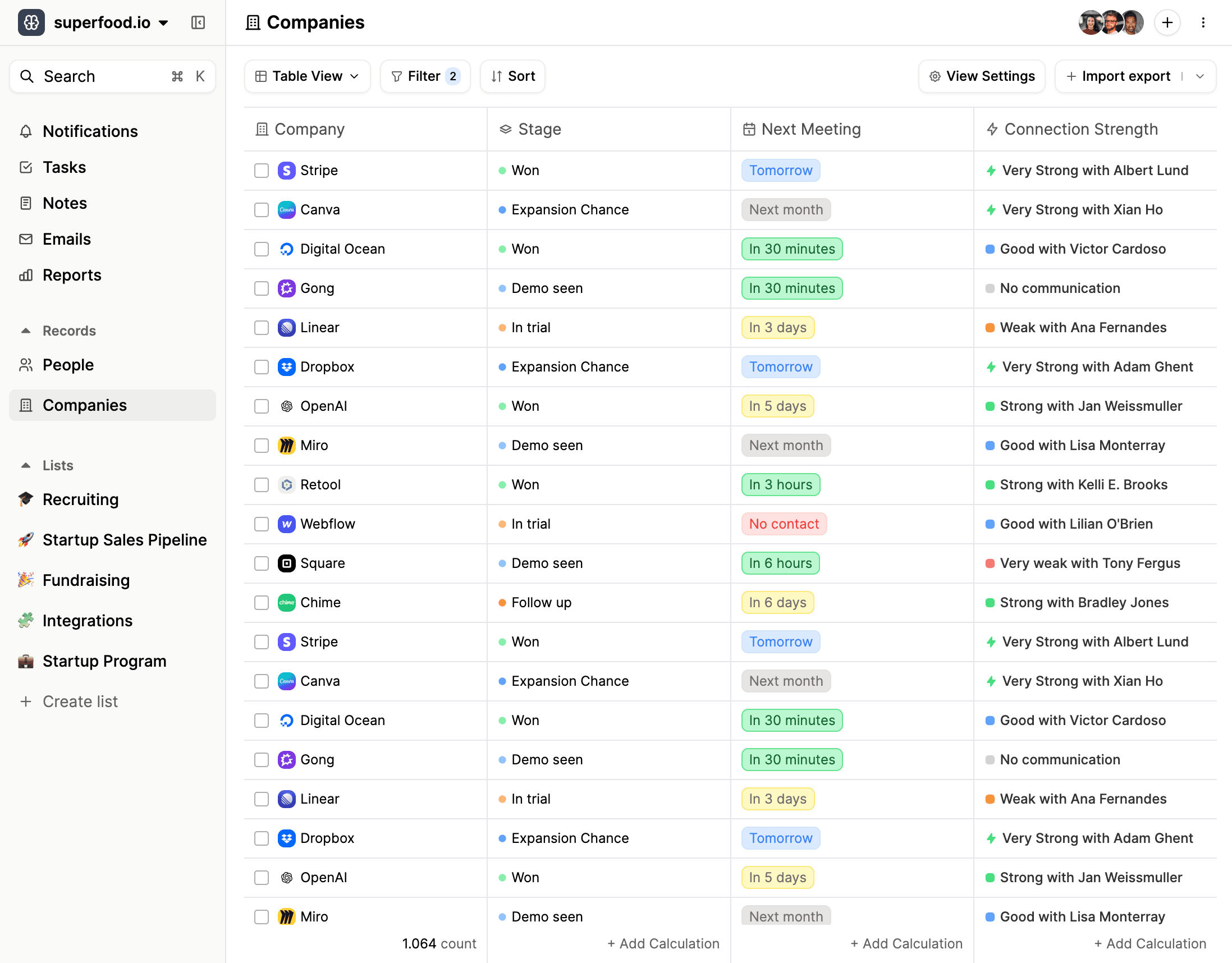Click the Startup Sales Pipeline rocket icon

pos(26,540)
